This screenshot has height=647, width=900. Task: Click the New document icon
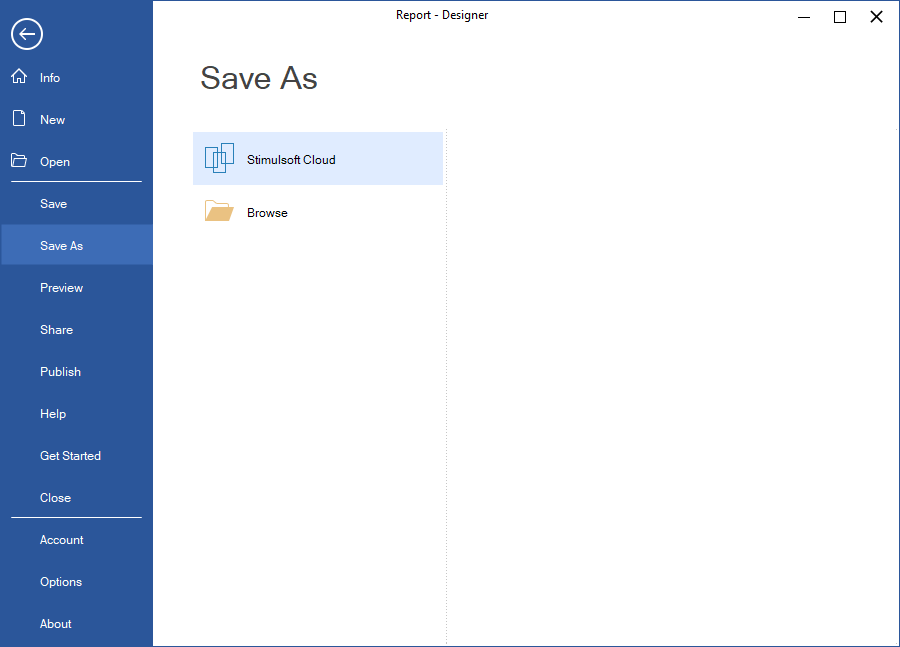pos(19,119)
